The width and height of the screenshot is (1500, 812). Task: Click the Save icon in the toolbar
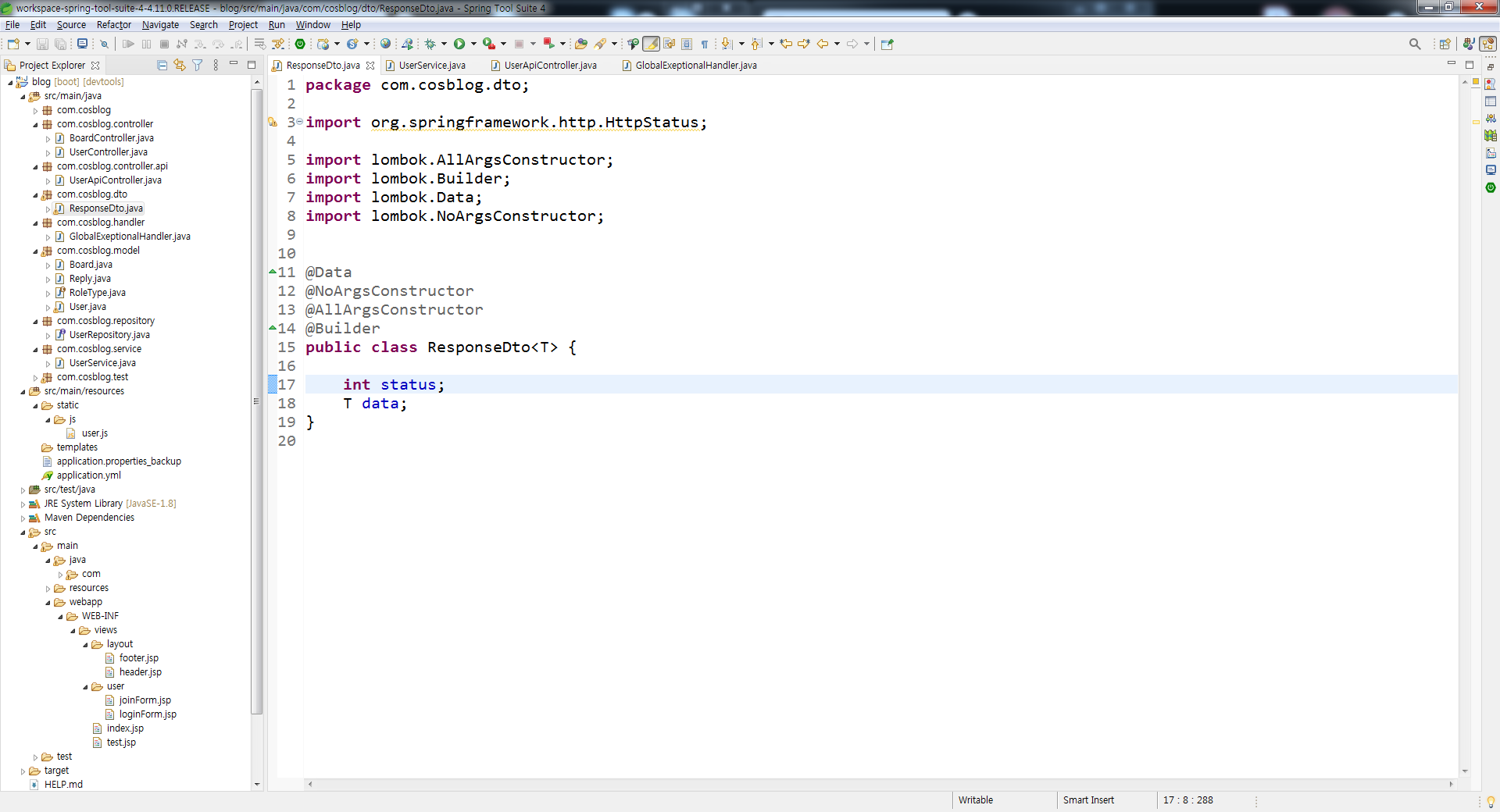43,44
